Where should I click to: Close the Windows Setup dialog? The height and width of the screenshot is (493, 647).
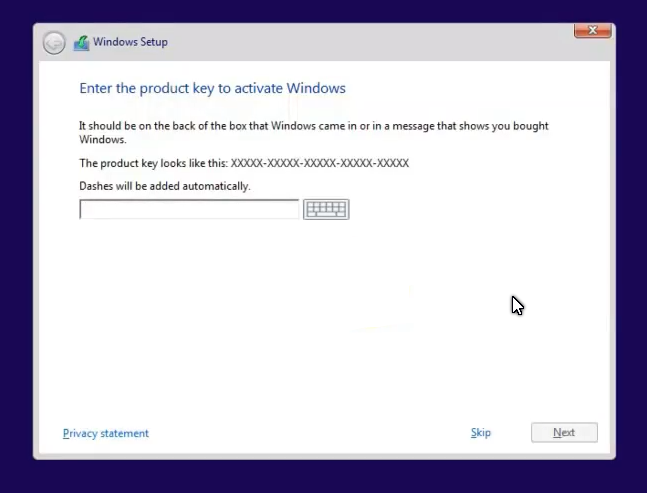point(593,31)
